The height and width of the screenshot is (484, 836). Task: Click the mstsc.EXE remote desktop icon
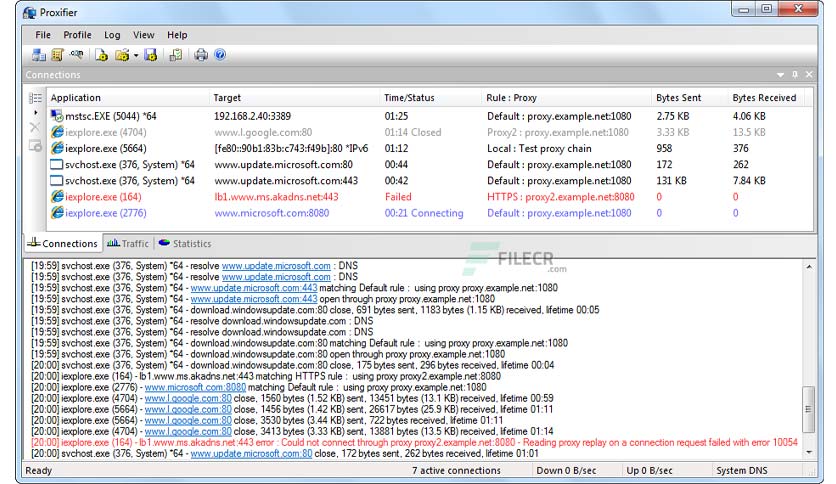(x=57, y=116)
